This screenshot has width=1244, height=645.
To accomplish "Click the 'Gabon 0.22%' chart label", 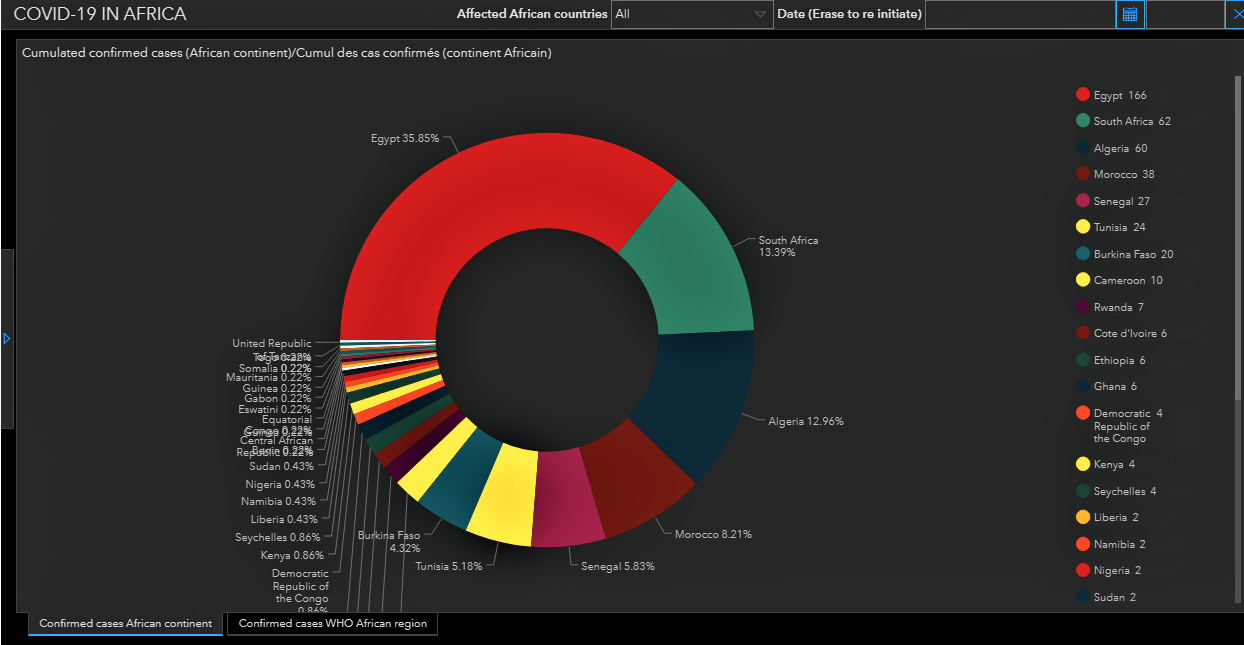I will [278, 398].
